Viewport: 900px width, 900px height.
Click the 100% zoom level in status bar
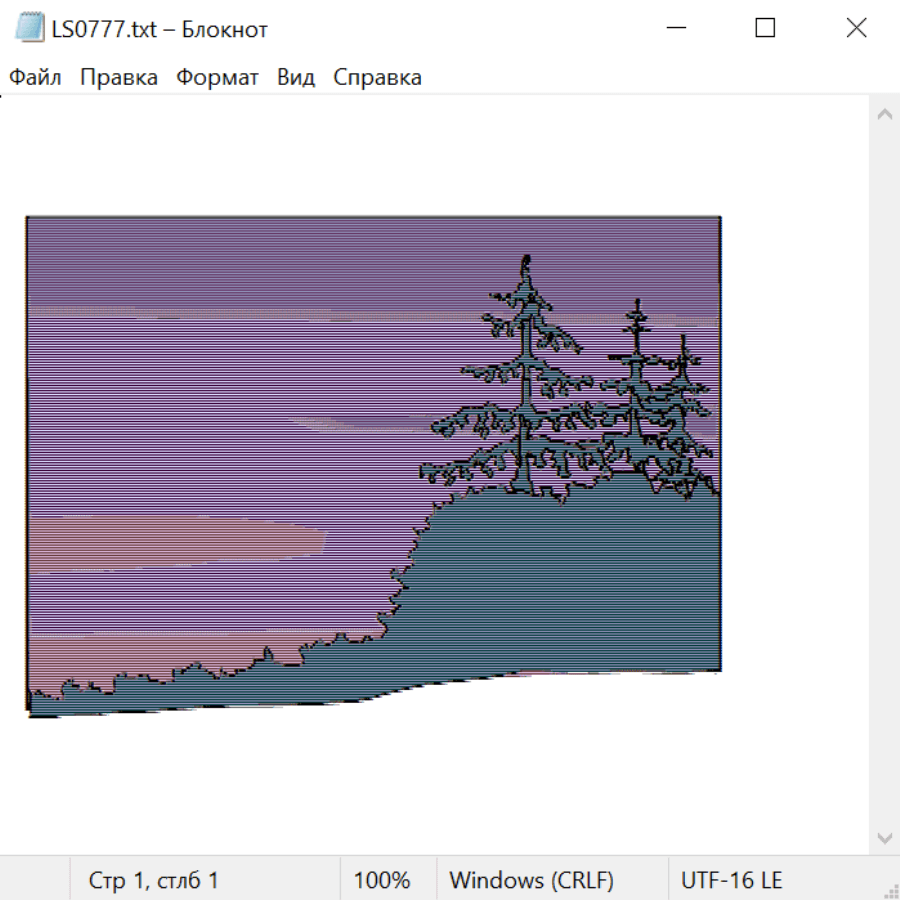point(382,880)
